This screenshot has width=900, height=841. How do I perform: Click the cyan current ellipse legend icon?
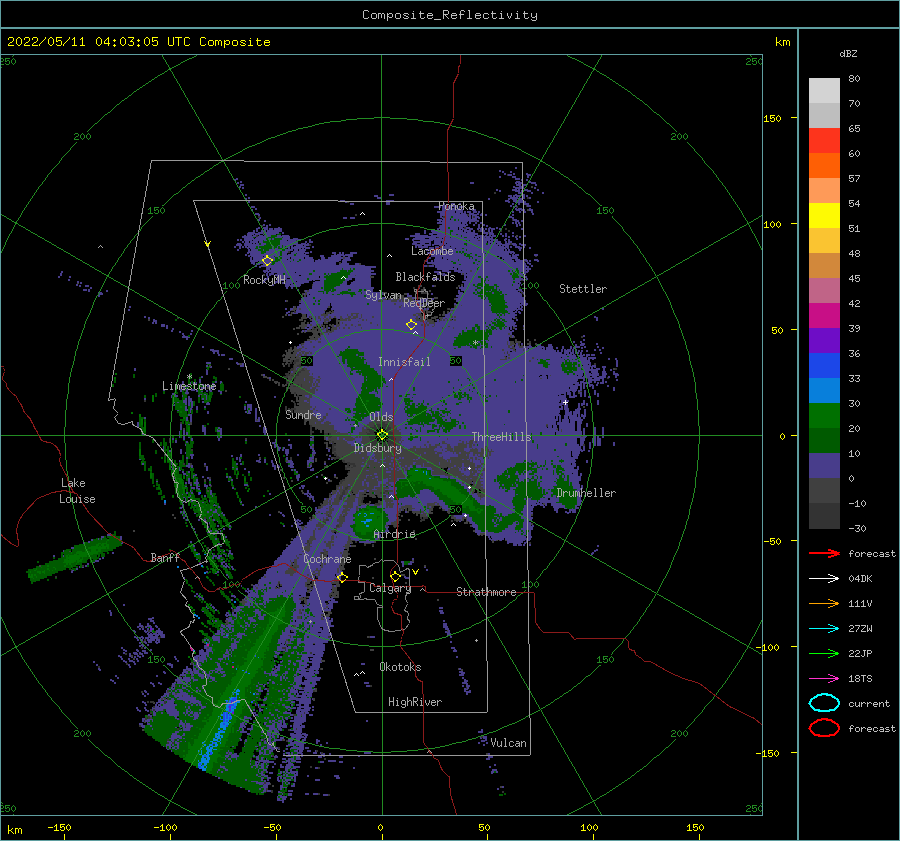point(824,703)
